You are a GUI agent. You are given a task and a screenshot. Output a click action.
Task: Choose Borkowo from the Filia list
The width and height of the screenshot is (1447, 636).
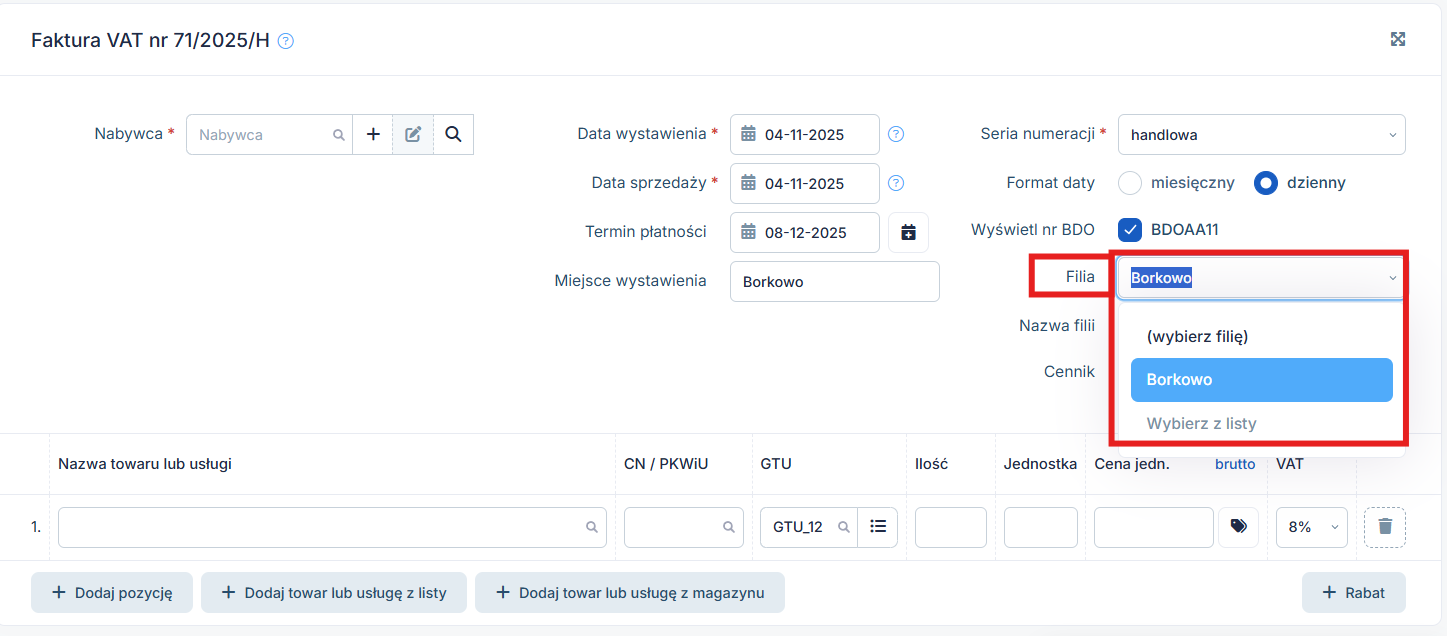(x=1261, y=380)
